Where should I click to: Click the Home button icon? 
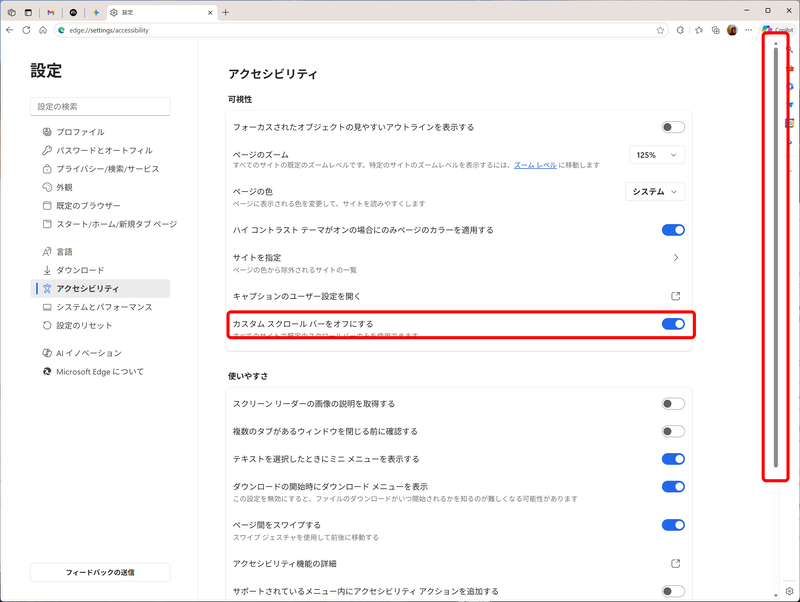(43, 30)
